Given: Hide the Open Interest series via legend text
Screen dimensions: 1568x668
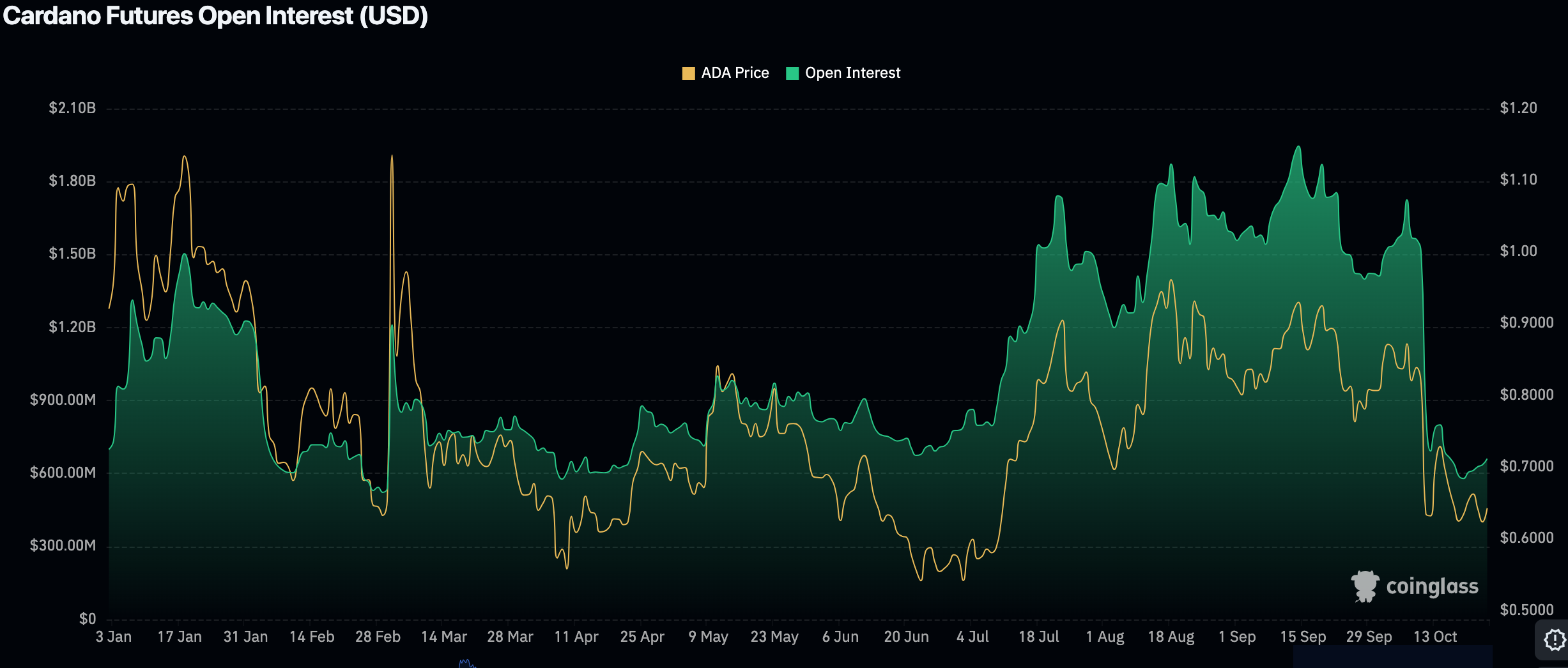Looking at the screenshot, I should point(852,73).
